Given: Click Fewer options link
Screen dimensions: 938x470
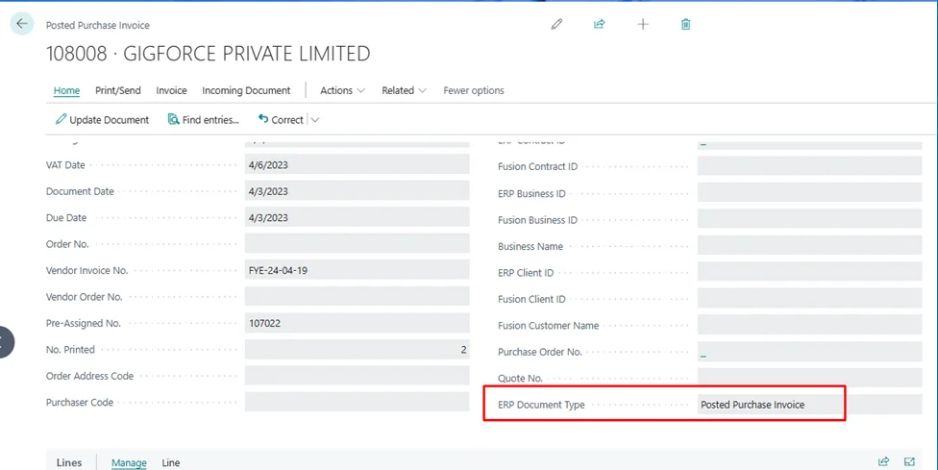Looking at the screenshot, I should [474, 91].
